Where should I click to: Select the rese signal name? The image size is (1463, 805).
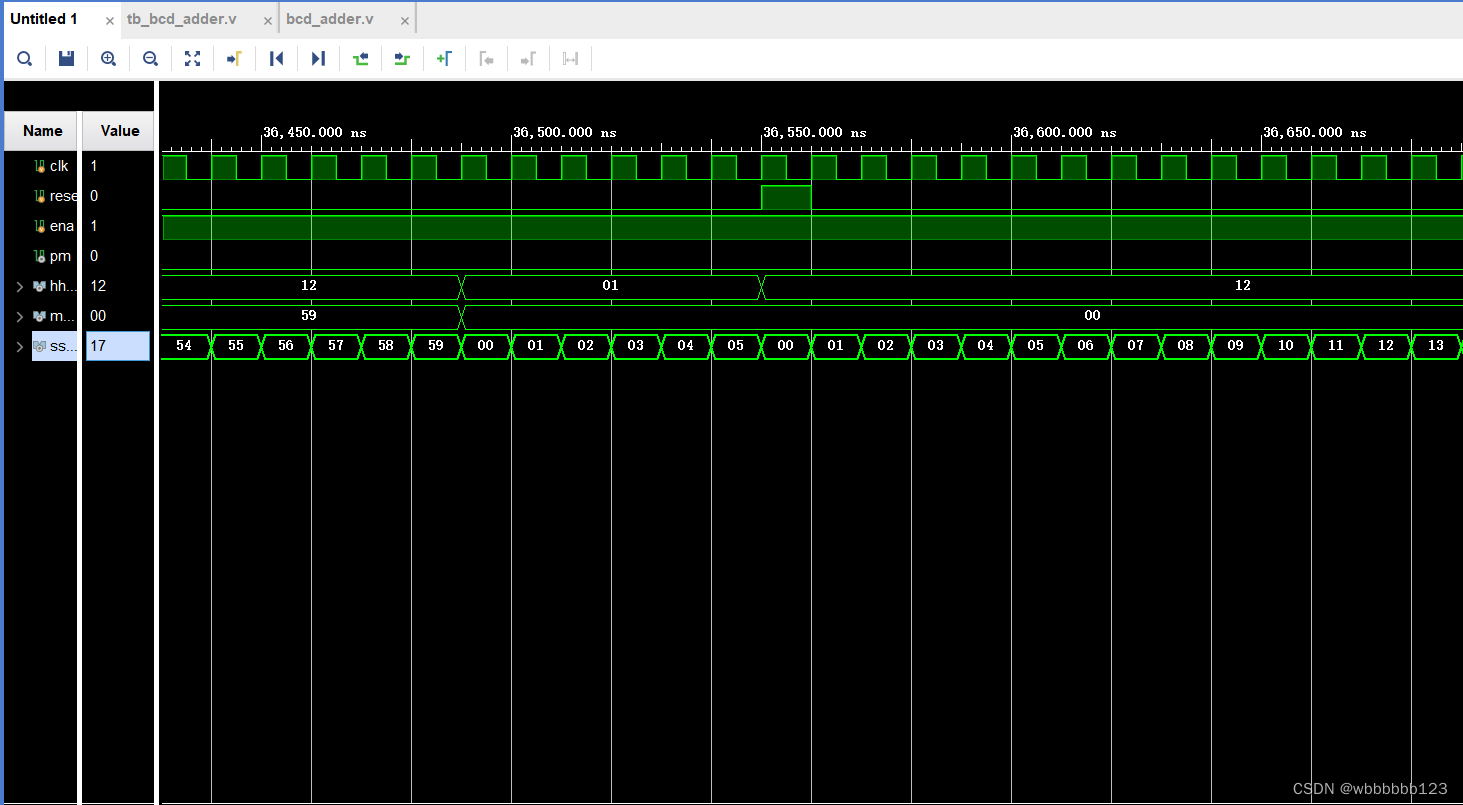tap(63, 196)
